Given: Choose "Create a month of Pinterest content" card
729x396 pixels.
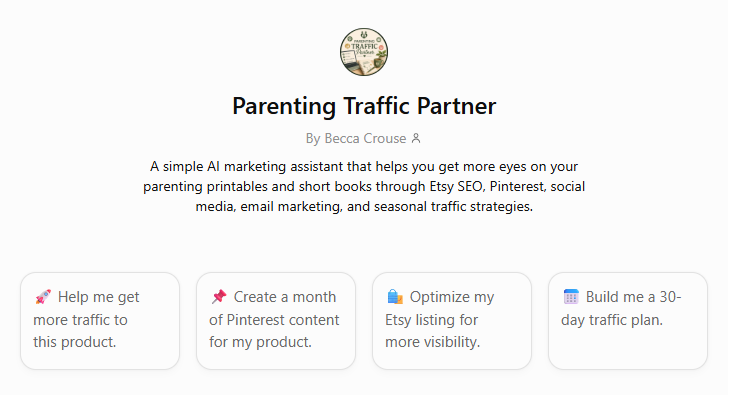Looking at the screenshot, I should coord(276,321).
